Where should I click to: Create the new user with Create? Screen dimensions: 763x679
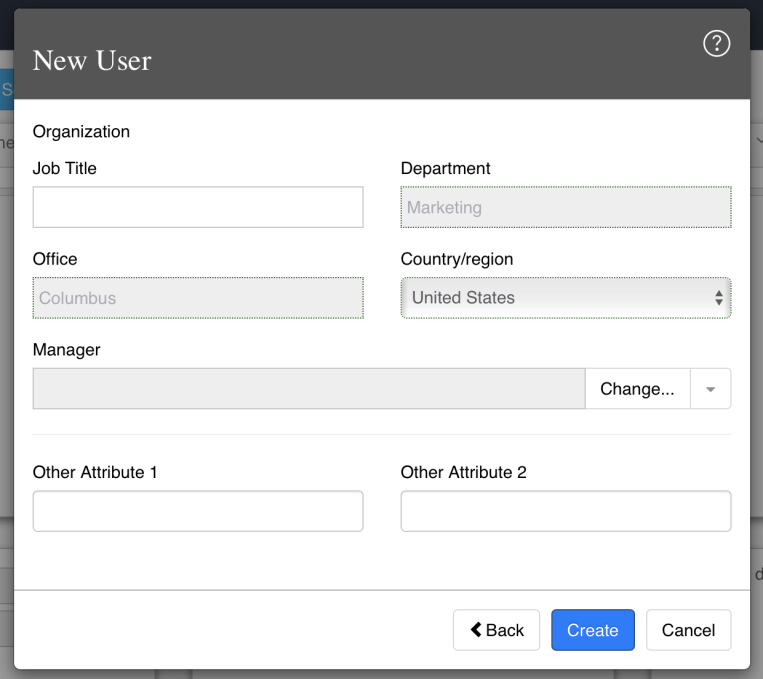pos(593,630)
